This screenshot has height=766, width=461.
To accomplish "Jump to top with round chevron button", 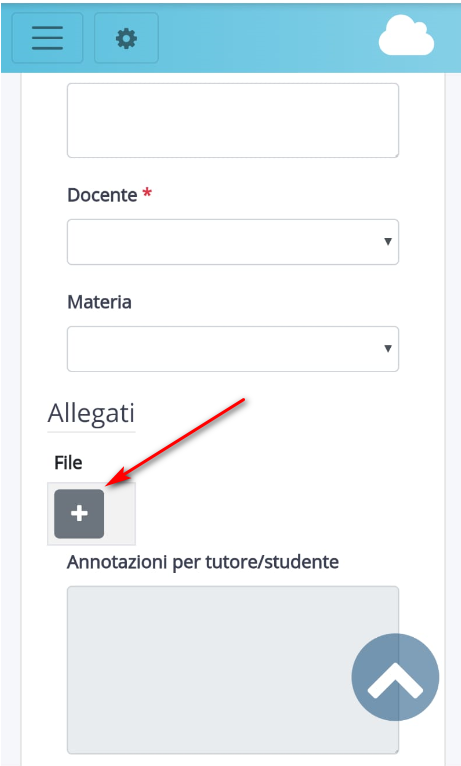I will [x=395, y=677].
